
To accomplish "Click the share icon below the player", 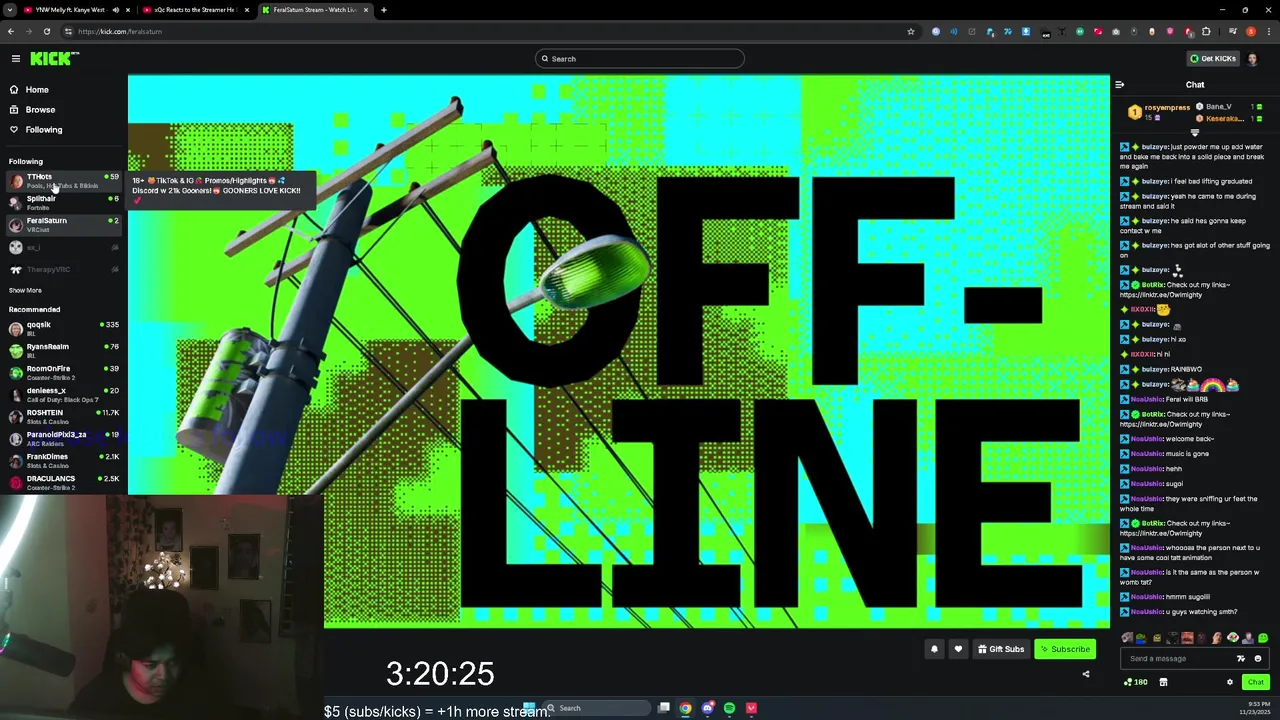I will (x=1086, y=674).
